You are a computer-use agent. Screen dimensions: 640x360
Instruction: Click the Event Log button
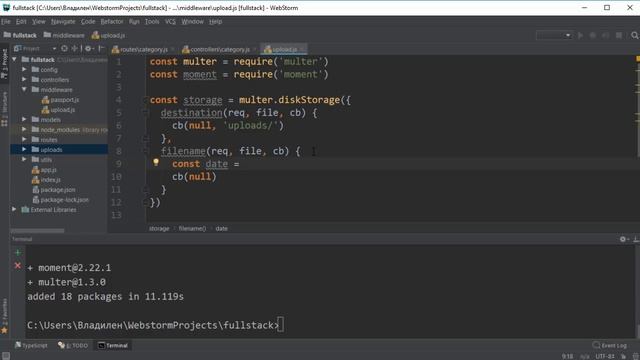(609, 345)
